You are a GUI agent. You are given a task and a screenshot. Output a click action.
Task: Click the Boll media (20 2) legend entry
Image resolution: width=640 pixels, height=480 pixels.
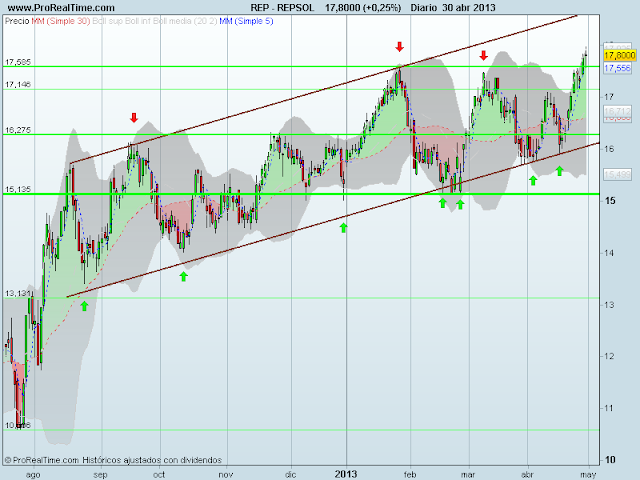pos(185,21)
